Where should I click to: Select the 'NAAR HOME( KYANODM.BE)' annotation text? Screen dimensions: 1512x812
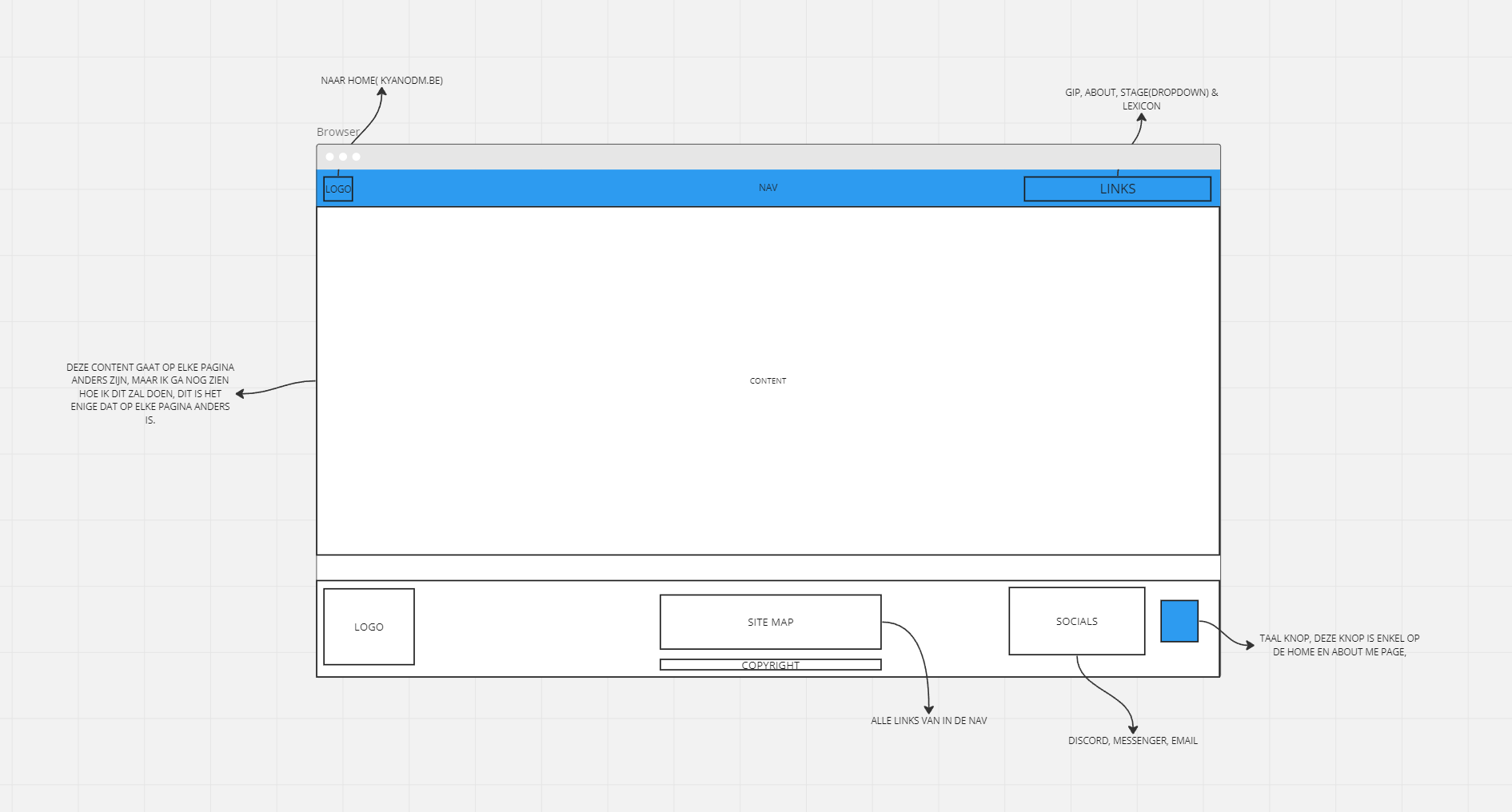click(381, 81)
